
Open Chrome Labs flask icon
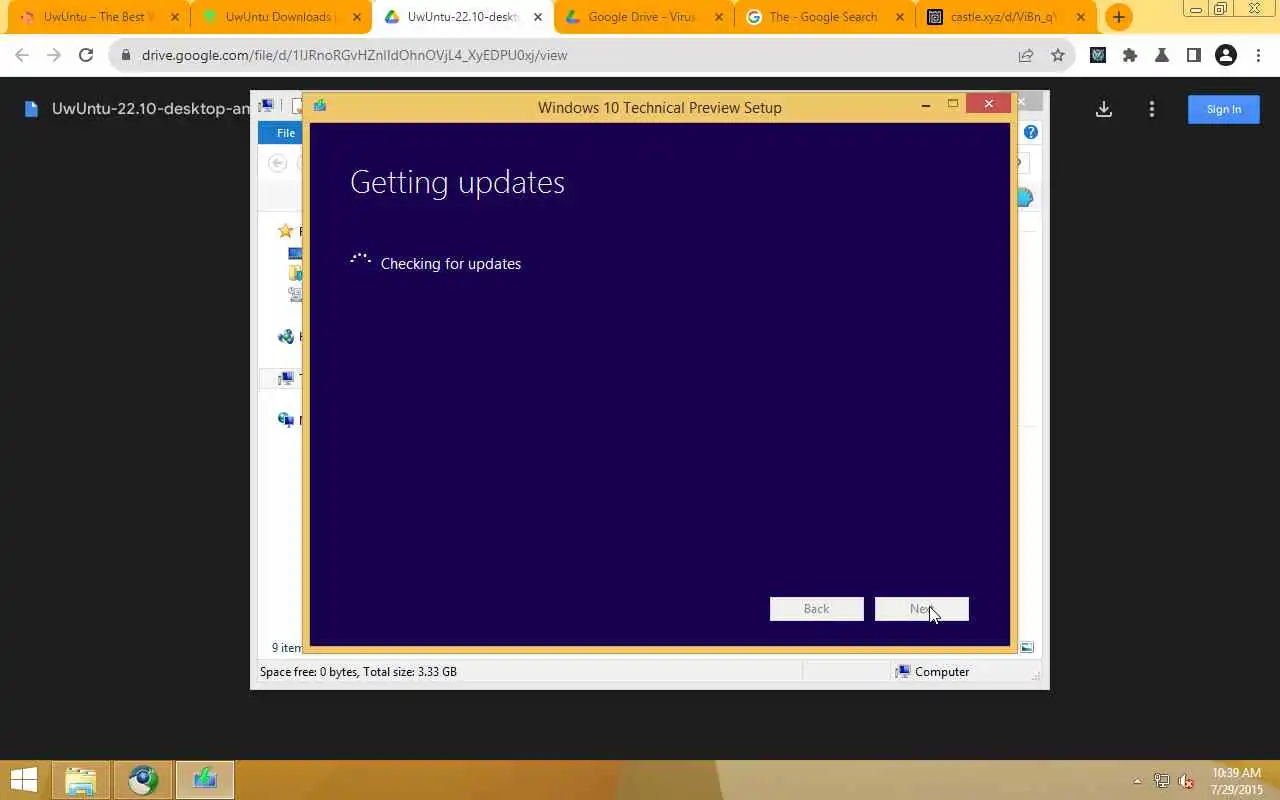click(1162, 55)
